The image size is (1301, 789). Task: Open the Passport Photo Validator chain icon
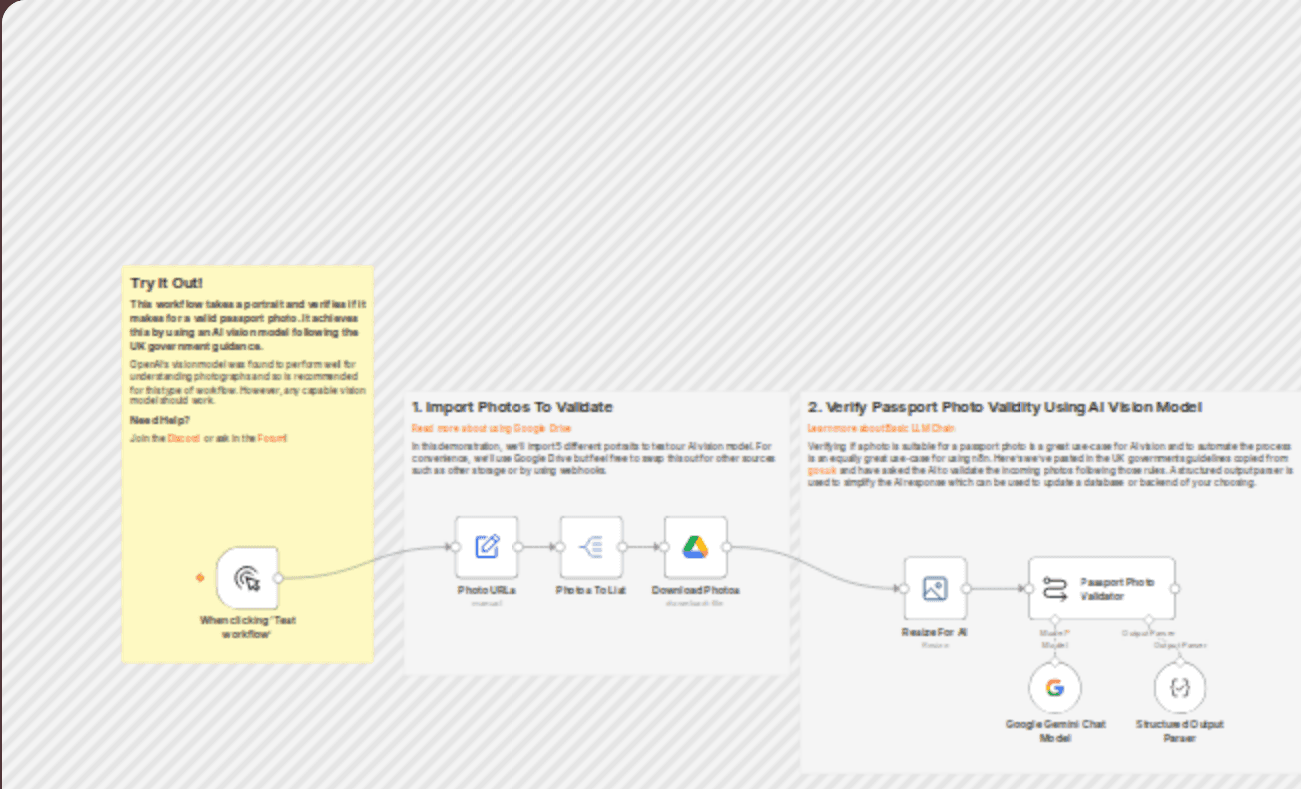click(x=1056, y=589)
